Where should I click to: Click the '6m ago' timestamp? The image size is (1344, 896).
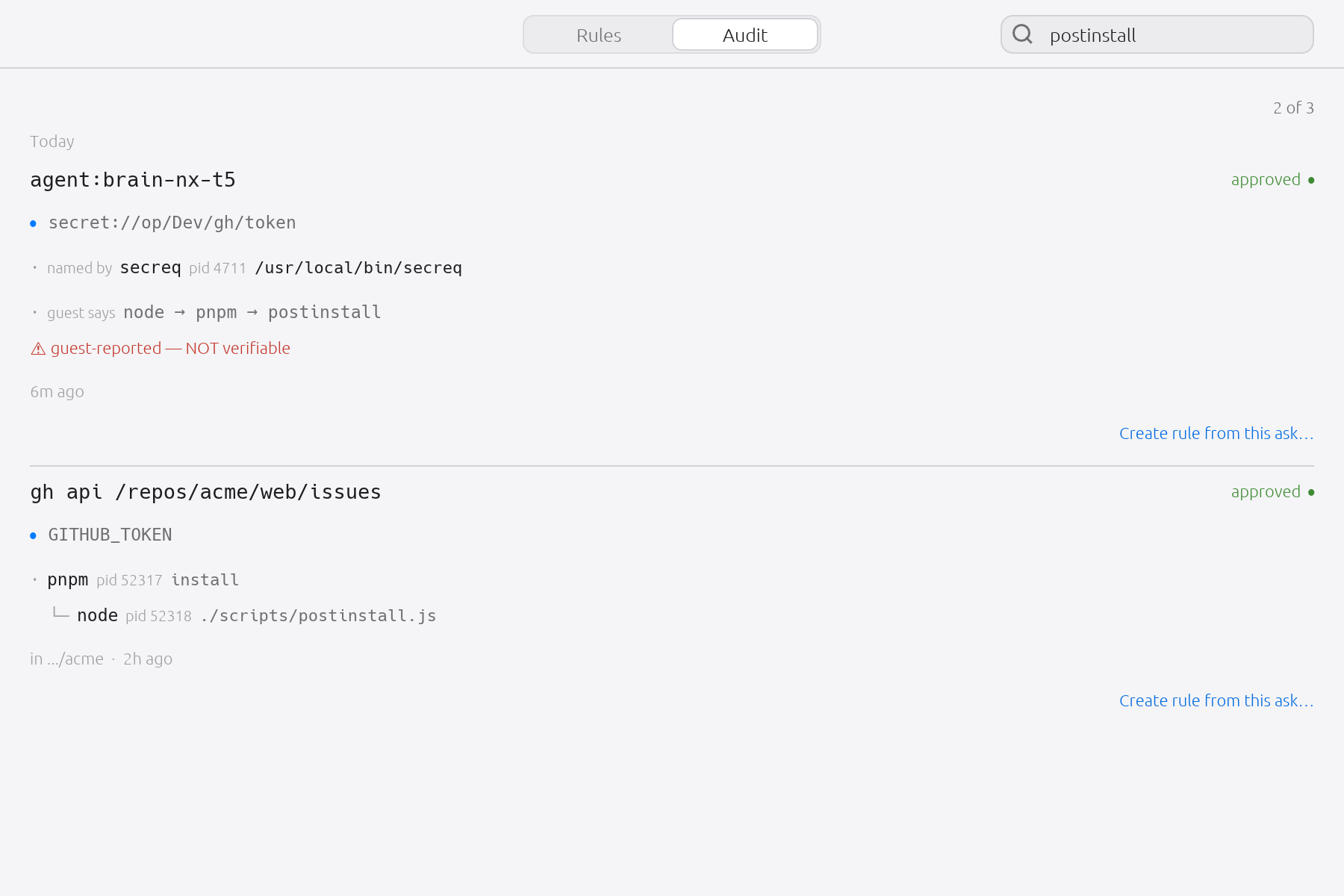pos(57,392)
